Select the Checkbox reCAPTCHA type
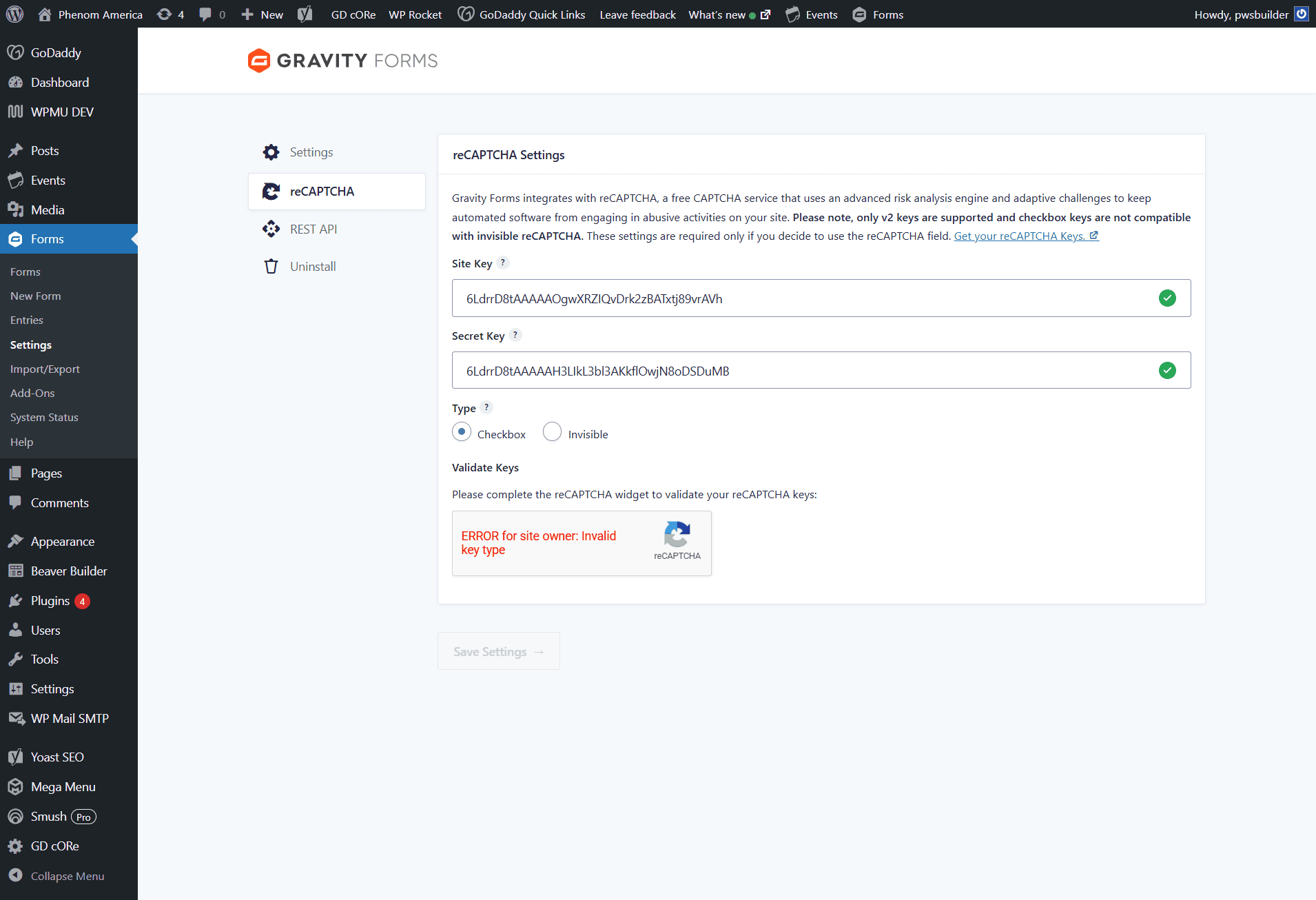 [462, 432]
